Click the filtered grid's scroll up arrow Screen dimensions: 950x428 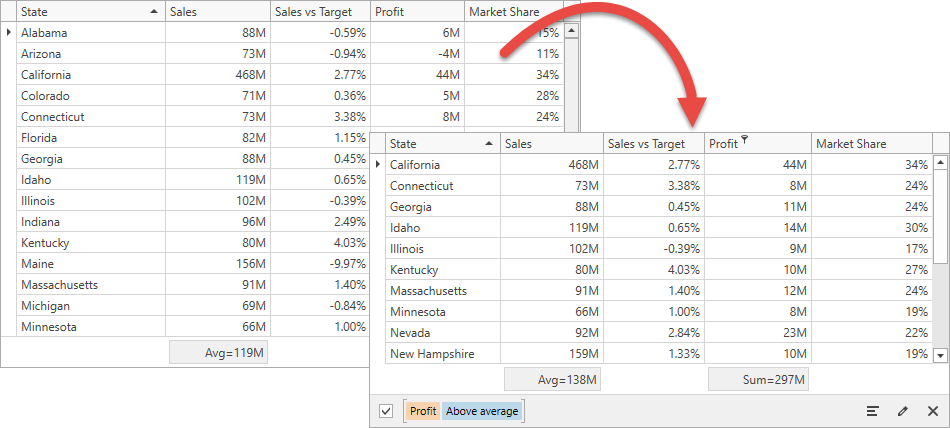pyautogui.click(x=940, y=162)
